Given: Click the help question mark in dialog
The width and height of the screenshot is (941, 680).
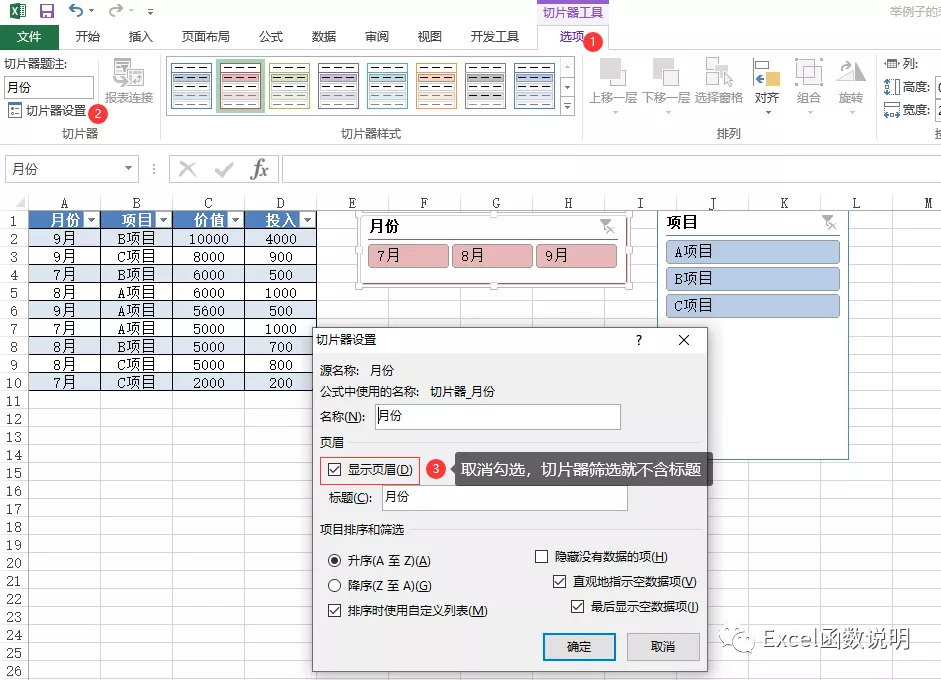Looking at the screenshot, I should click(639, 340).
